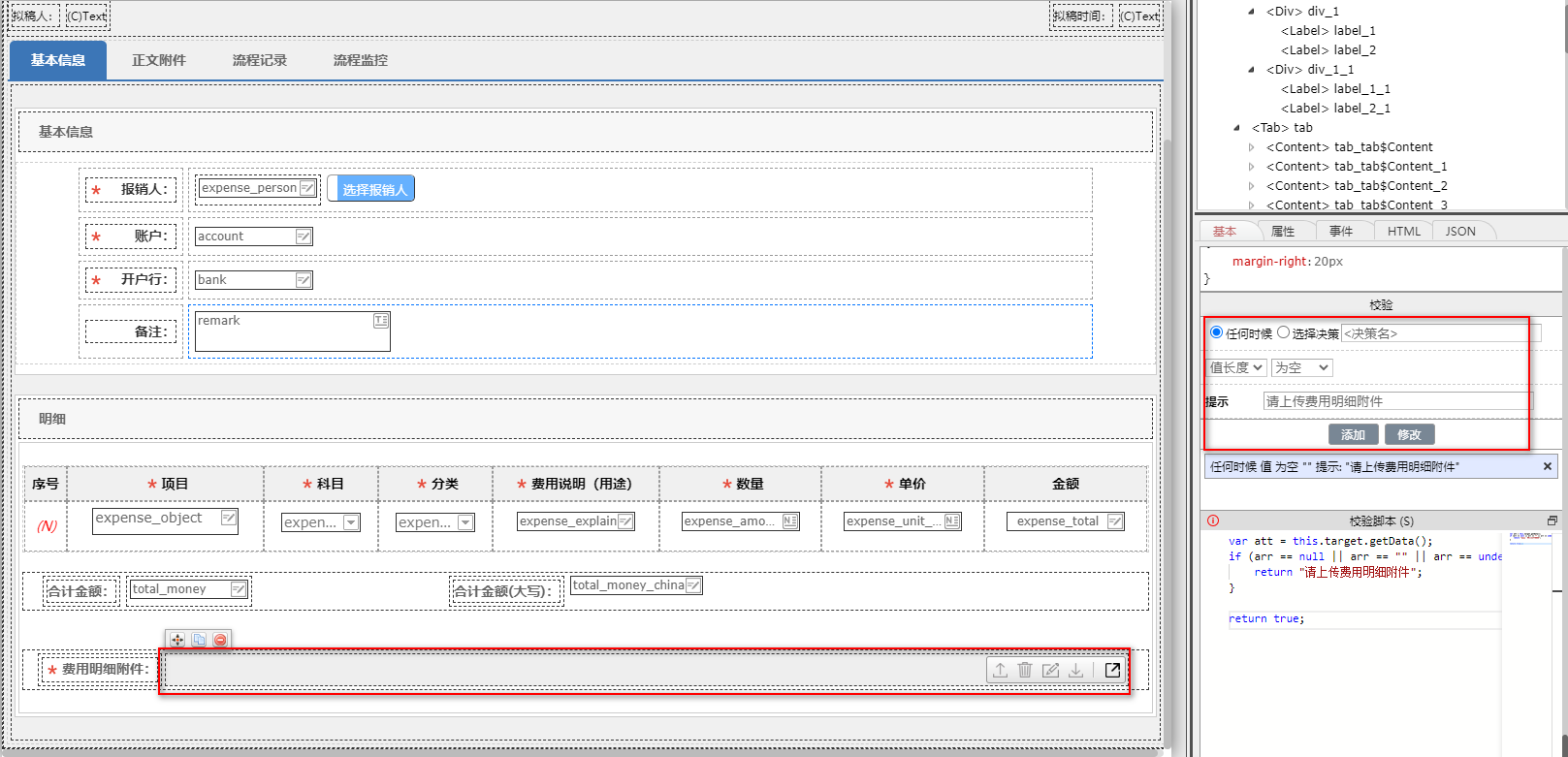Screen dimensions: 1568x757
Task: Click the 合计金额(大写) label
Action: (x=506, y=590)
